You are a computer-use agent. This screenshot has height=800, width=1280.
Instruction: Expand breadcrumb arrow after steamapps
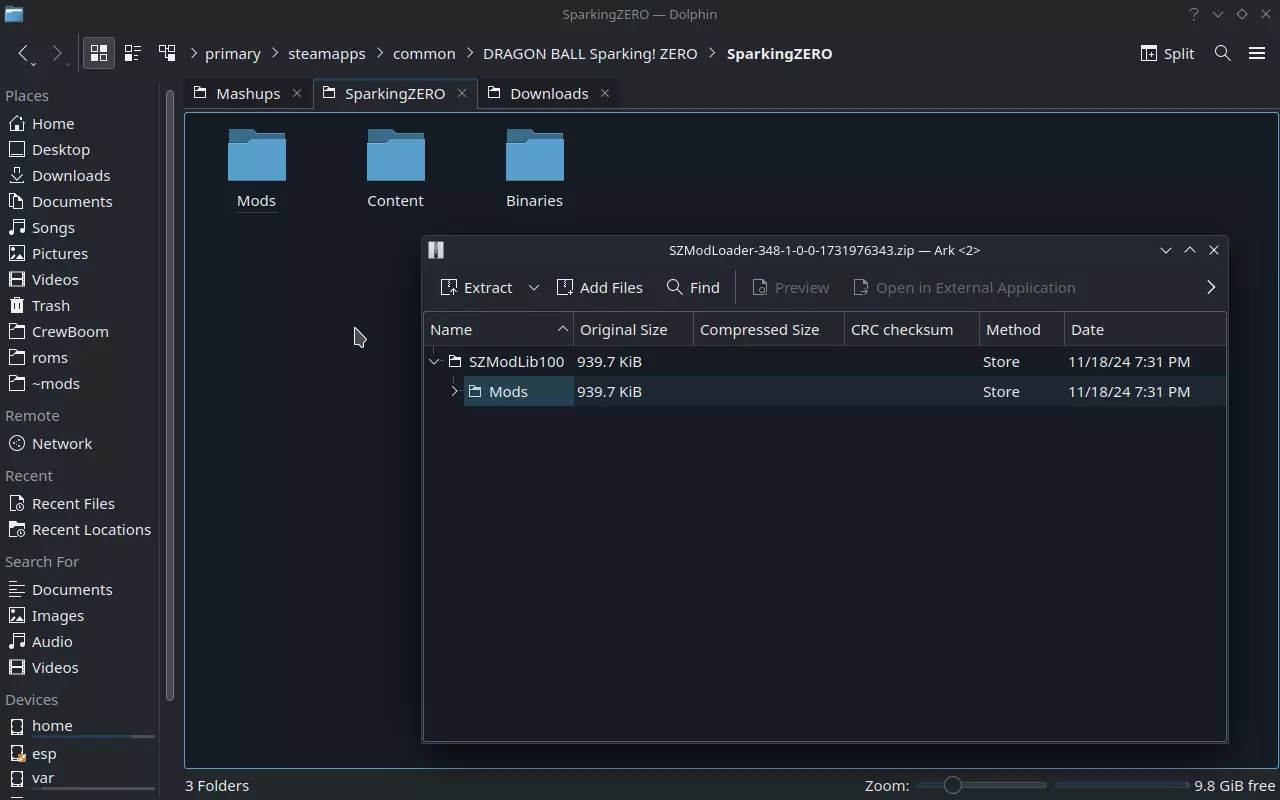tap(380, 53)
